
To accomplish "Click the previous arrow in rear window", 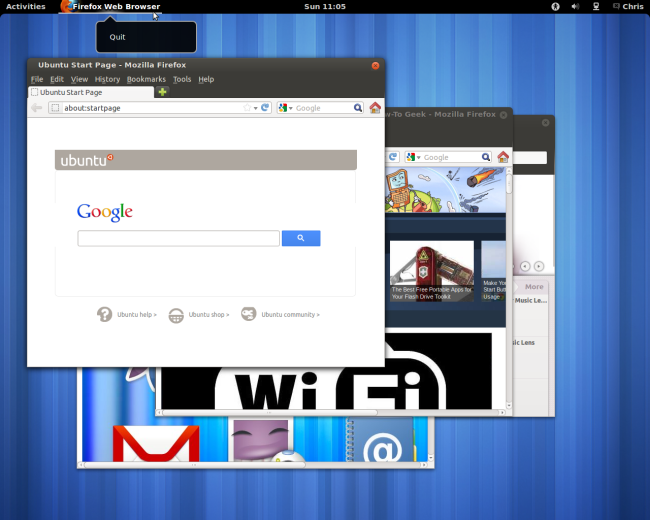I will tap(525, 266).
